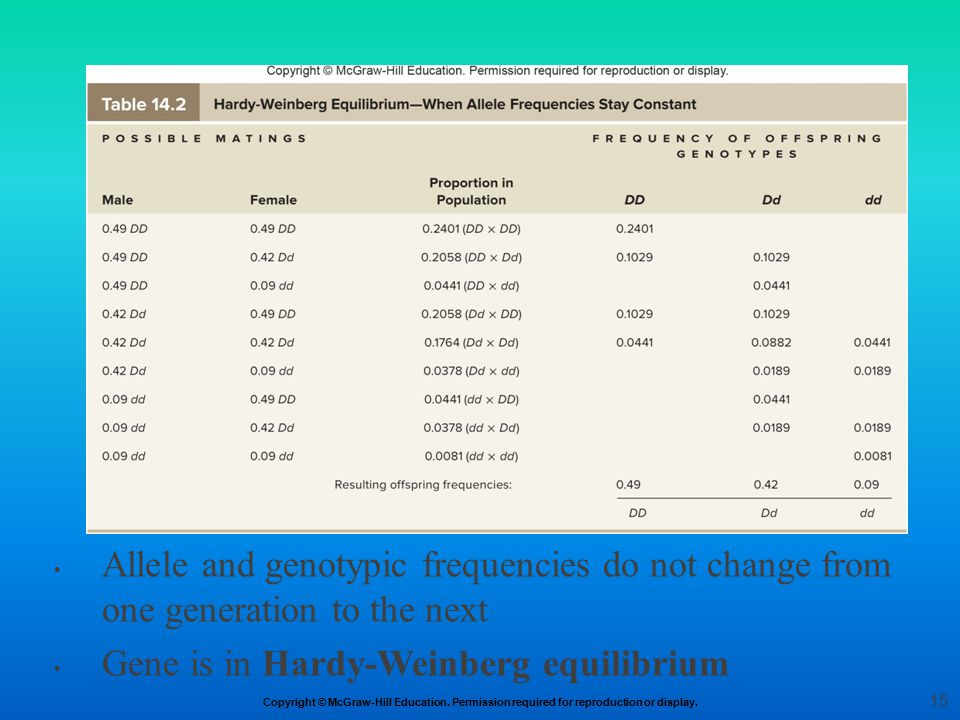Click the 'Proportion in Population' column header
Image resolution: width=960 pixels, height=720 pixels.
pyautogui.click(x=471, y=191)
